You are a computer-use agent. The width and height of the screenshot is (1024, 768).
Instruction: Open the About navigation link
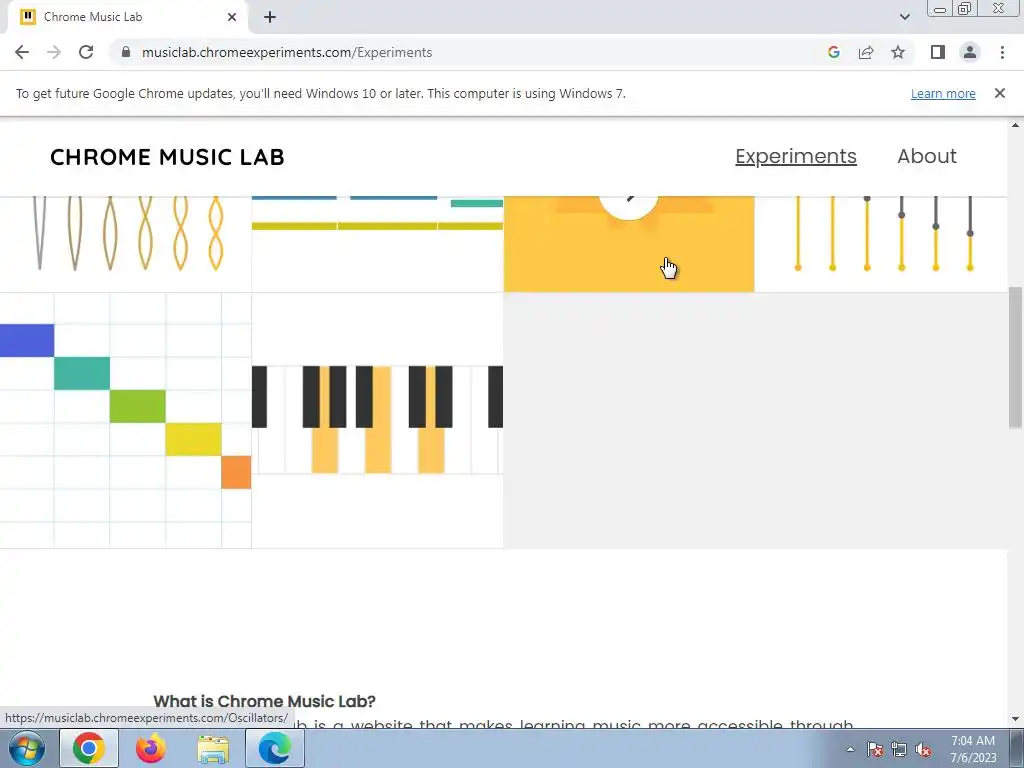coord(927,156)
